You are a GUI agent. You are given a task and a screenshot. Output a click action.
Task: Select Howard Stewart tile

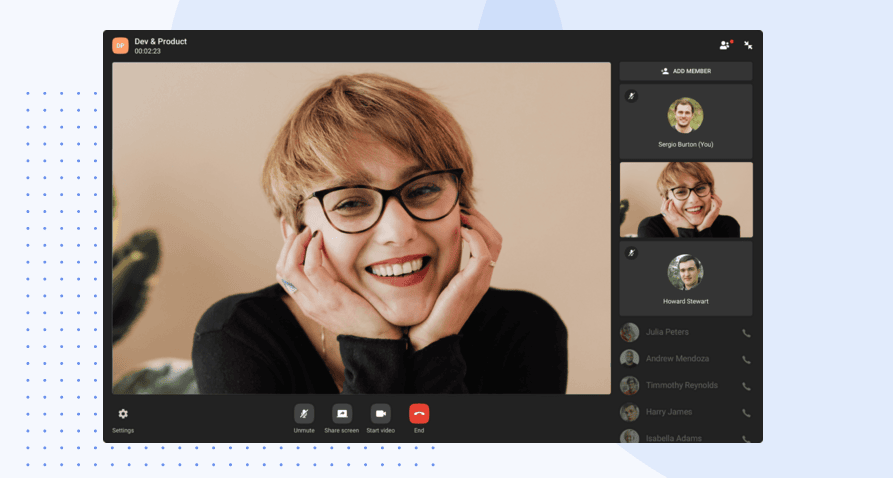tap(686, 278)
